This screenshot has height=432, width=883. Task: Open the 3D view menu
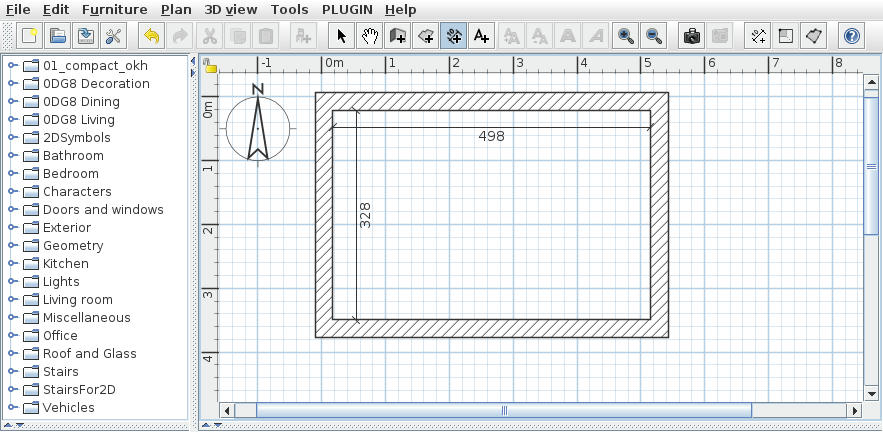231,10
